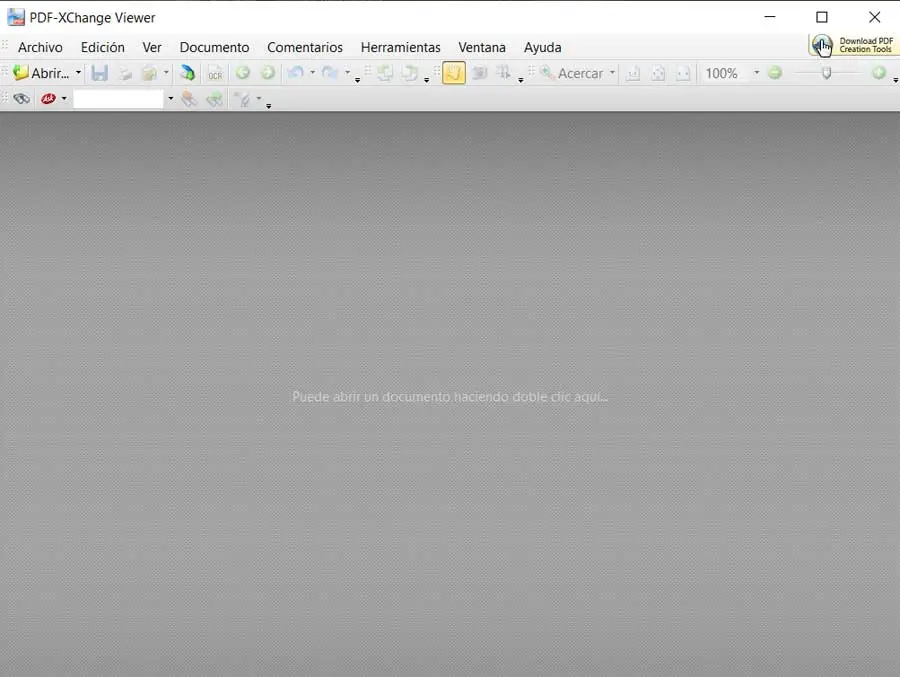
Task: Open the Ventana menu
Action: (482, 47)
